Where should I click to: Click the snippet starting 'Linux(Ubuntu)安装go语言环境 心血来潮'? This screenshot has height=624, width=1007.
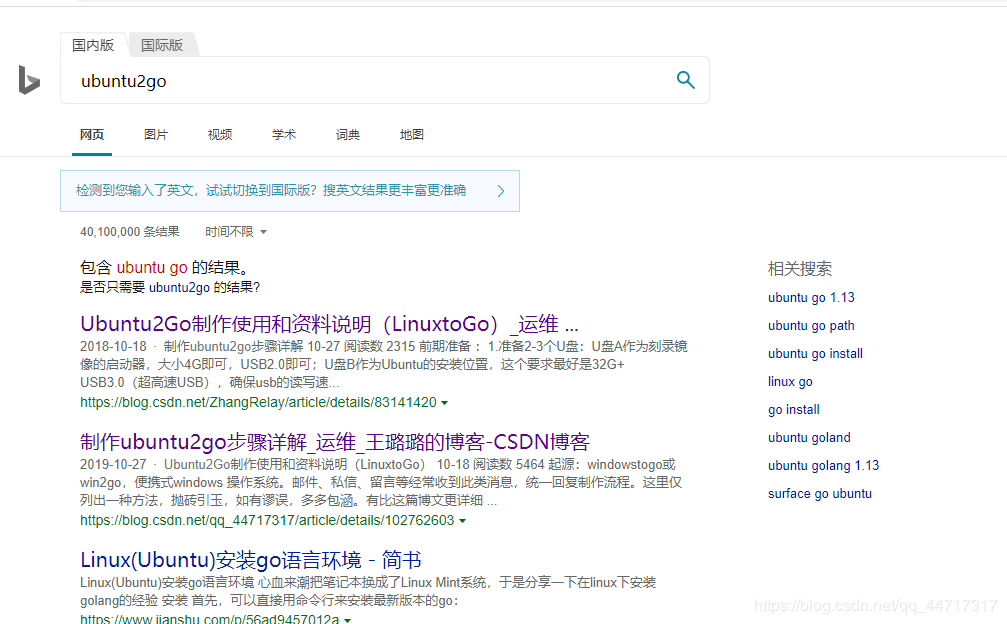pyautogui.click(x=368, y=592)
